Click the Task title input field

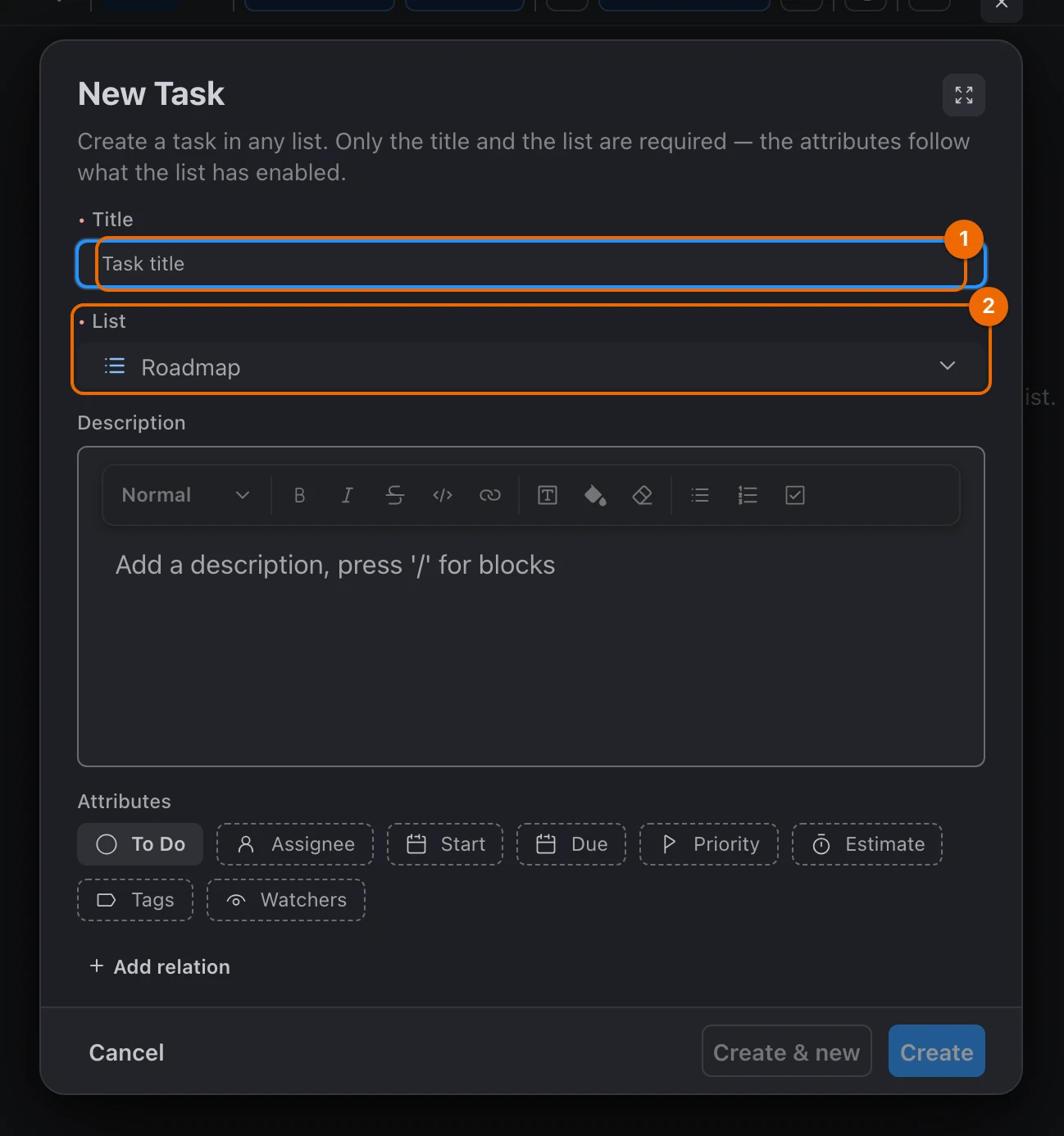click(531, 264)
